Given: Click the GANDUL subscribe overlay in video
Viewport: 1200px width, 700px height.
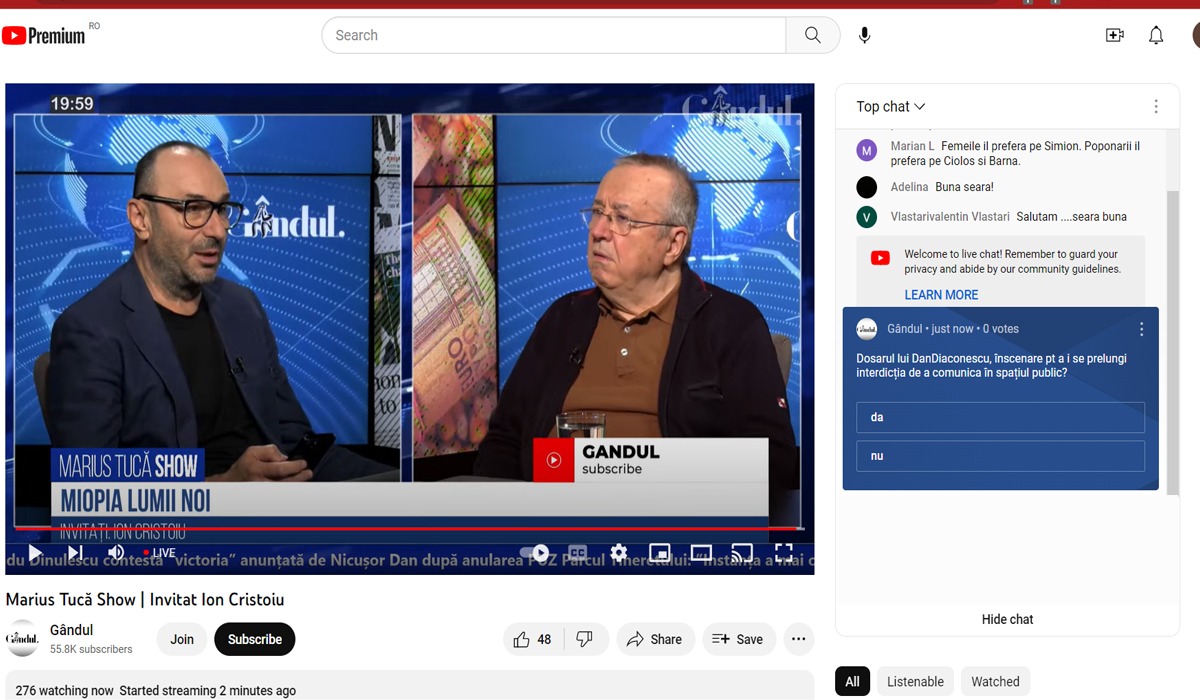Looking at the screenshot, I should pos(650,460).
